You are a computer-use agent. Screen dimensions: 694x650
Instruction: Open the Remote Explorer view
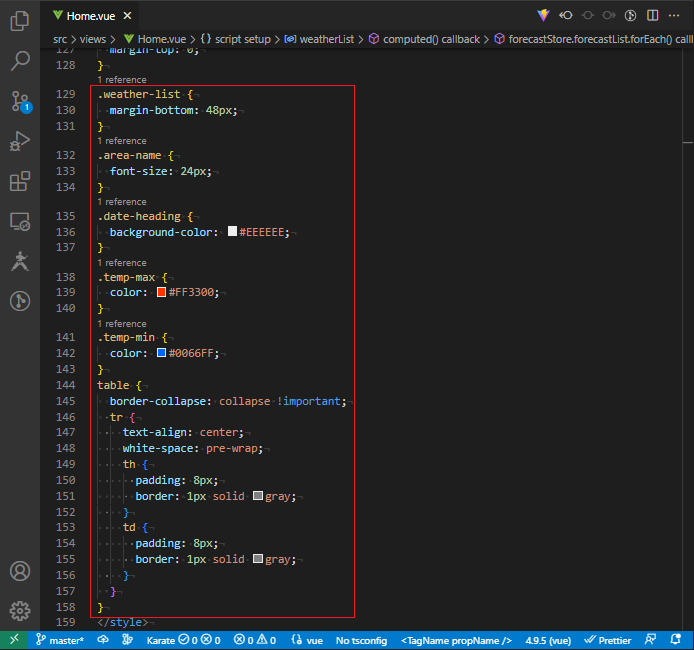[x=20, y=221]
